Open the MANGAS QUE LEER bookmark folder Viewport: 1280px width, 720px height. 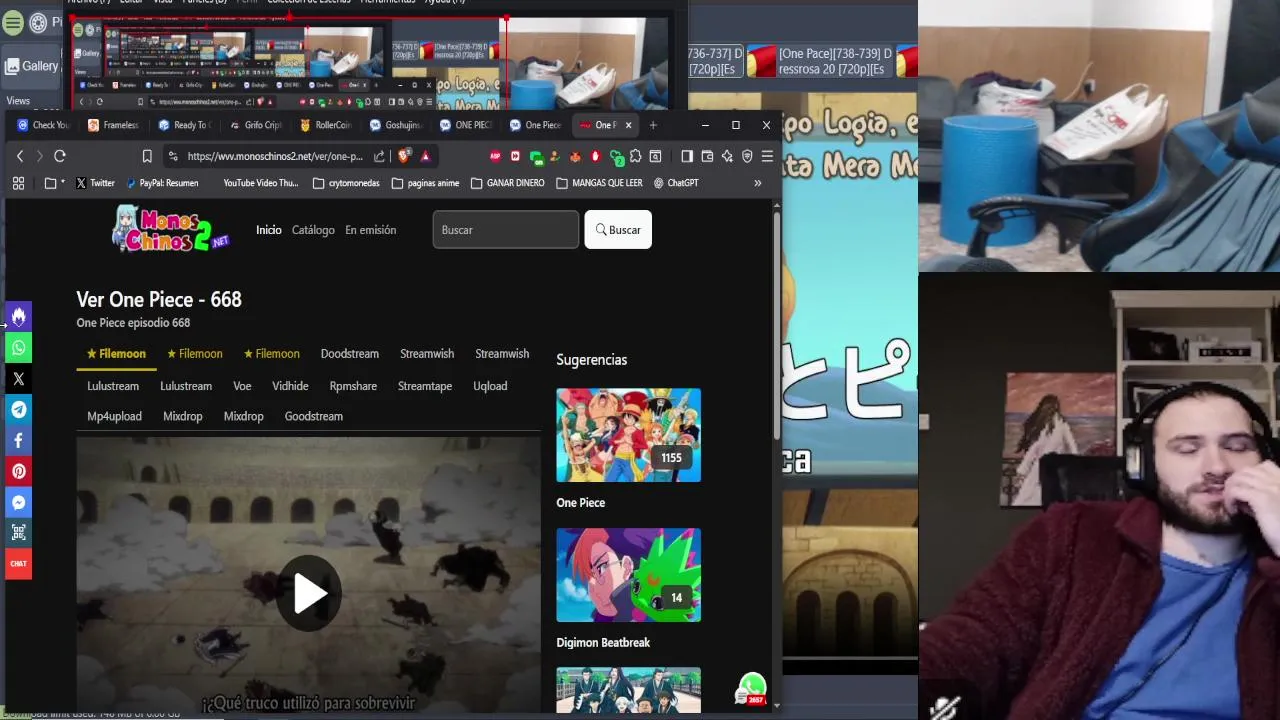coord(599,183)
